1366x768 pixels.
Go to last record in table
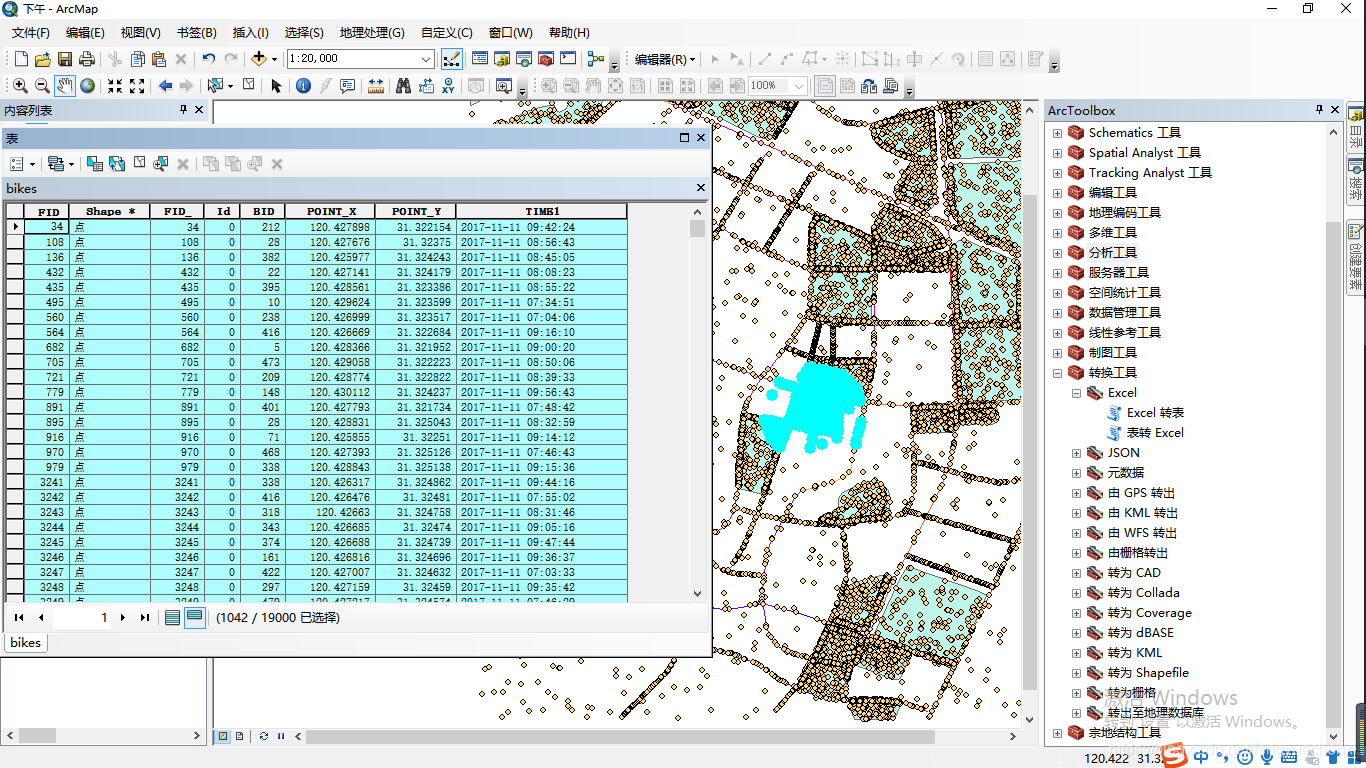tap(145, 618)
